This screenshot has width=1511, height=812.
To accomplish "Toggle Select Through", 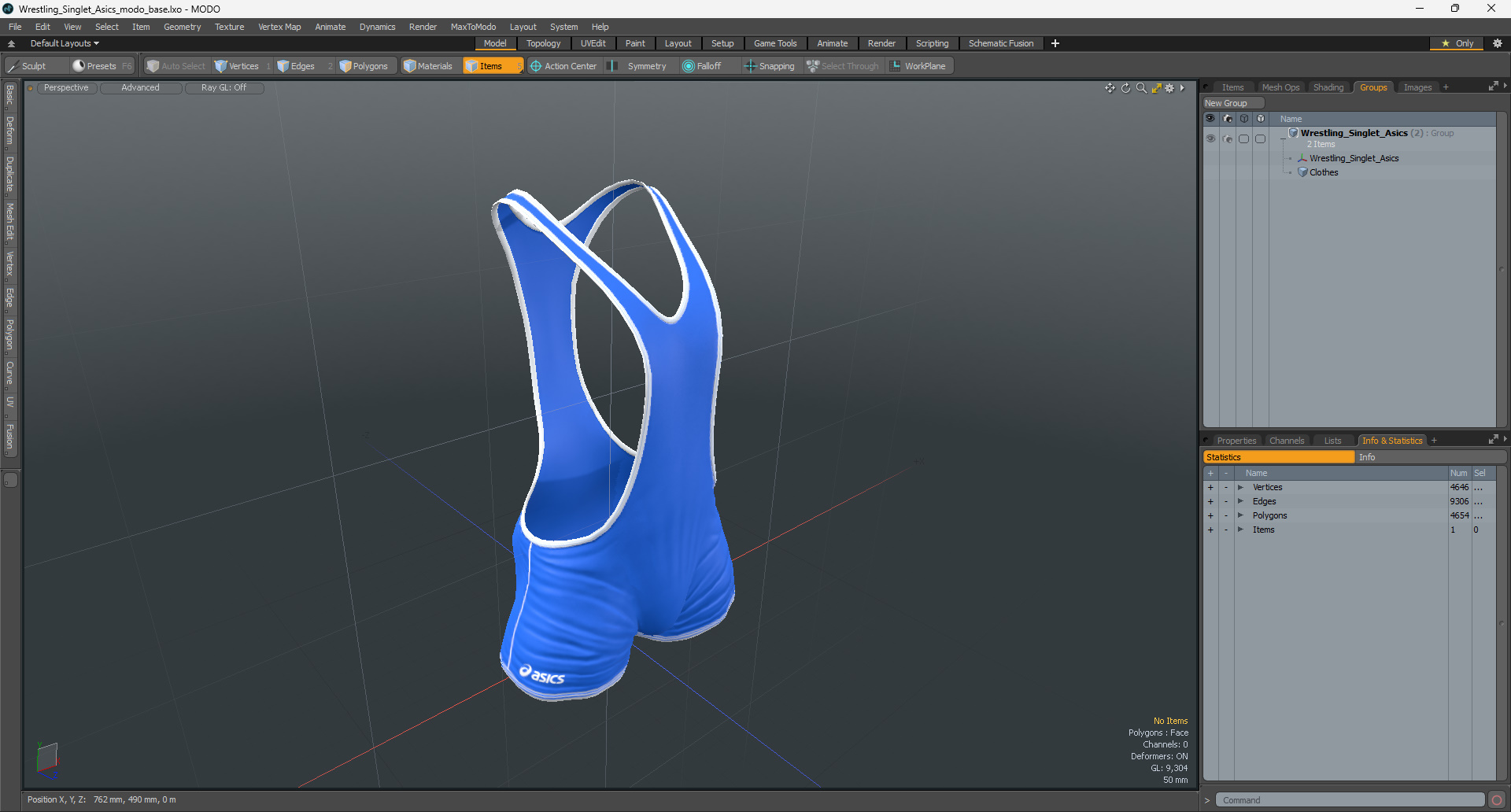I will [843, 66].
